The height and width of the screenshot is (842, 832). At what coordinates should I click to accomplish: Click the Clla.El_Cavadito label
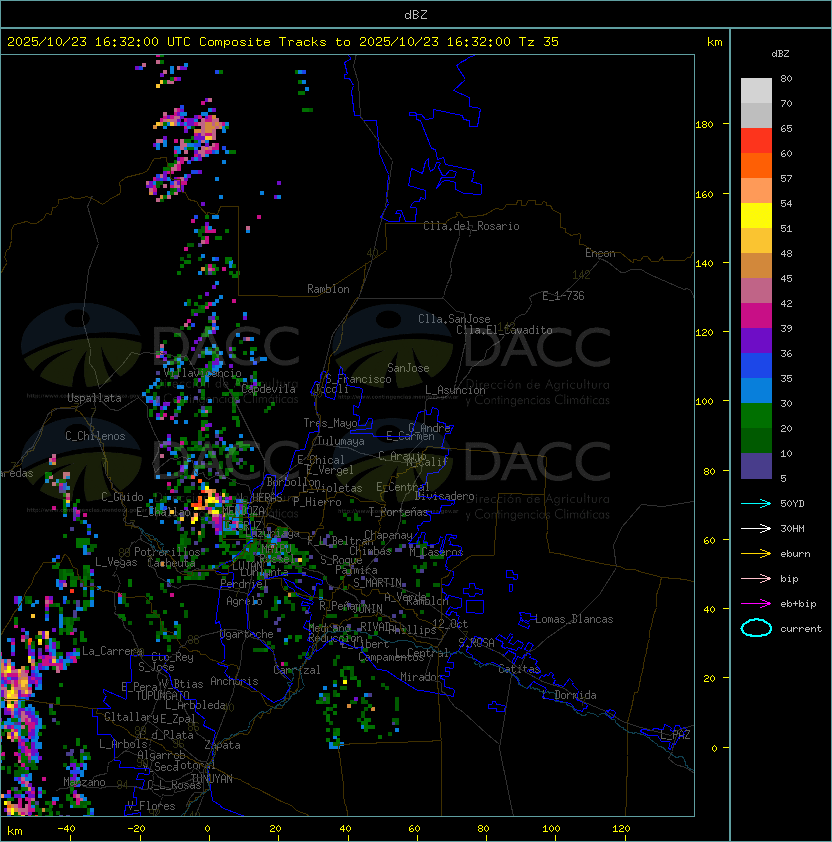pyautogui.click(x=504, y=330)
